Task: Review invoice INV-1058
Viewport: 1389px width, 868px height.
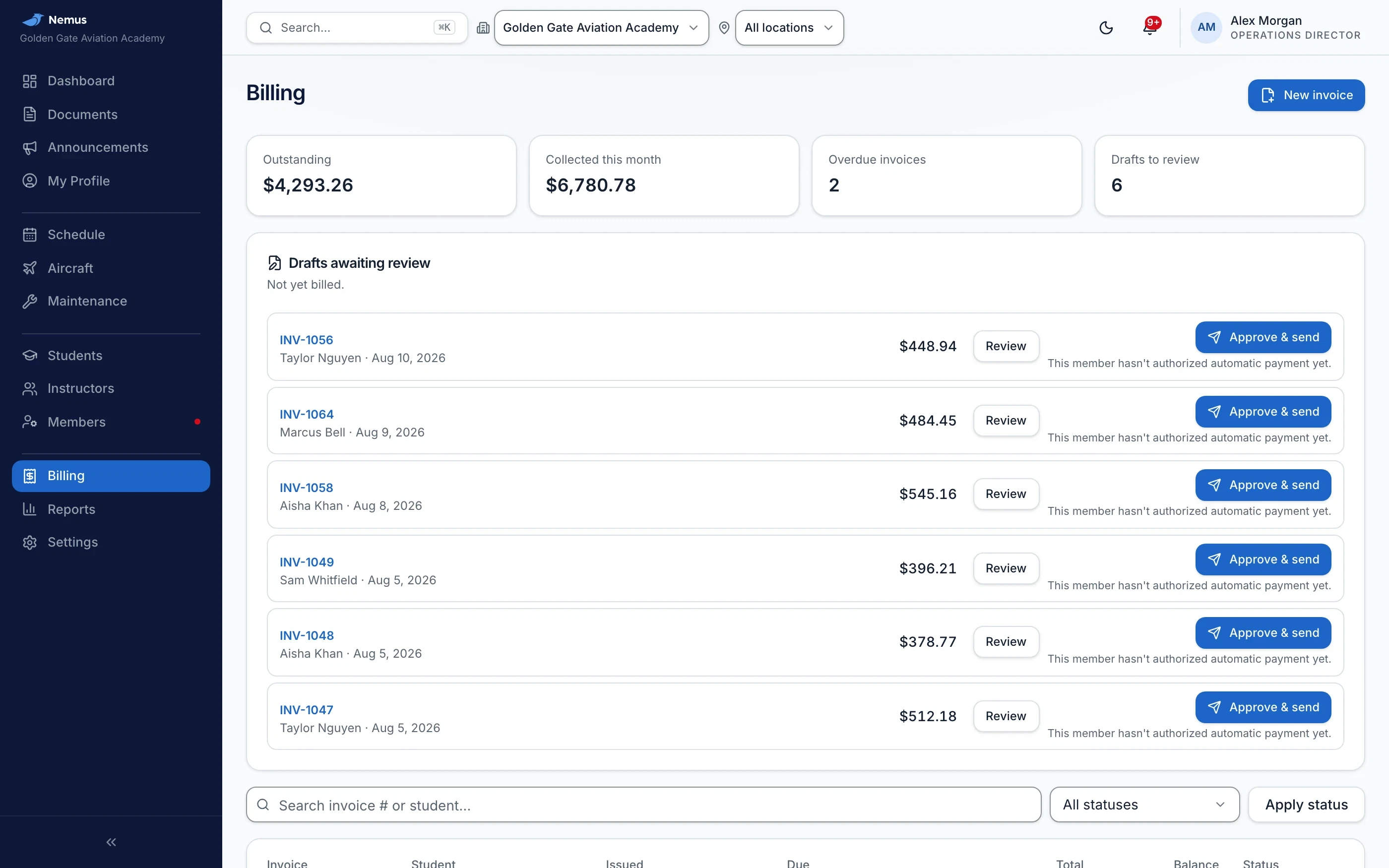Action: point(1006,495)
